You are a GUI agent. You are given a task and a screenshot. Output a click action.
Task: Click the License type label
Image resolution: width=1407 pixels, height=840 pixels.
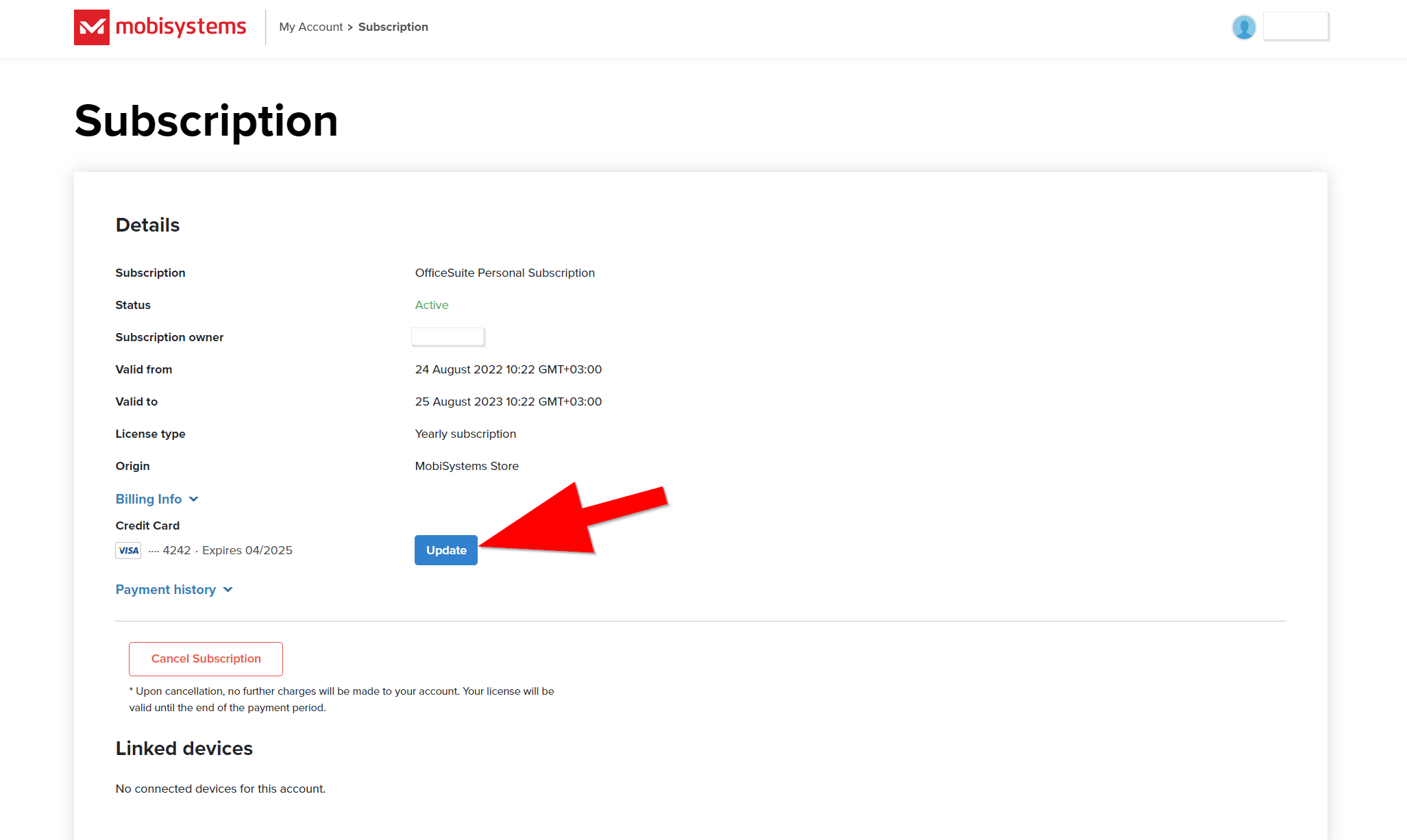pyautogui.click(x=150, y=434)
